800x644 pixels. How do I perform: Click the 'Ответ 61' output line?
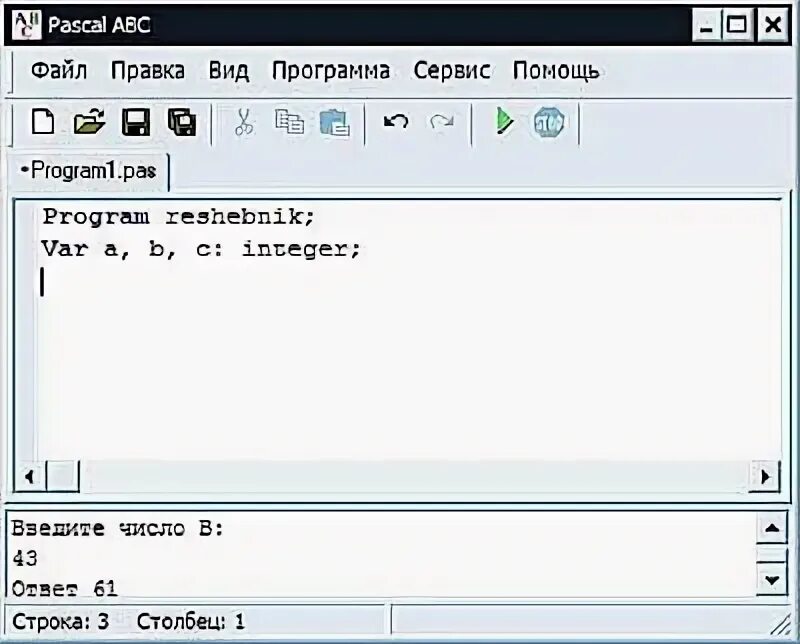64,589
